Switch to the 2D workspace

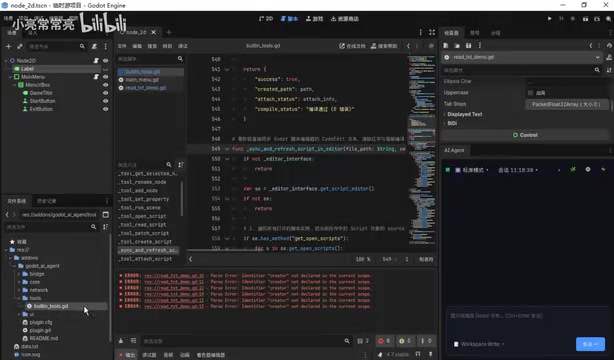(265, 18)
